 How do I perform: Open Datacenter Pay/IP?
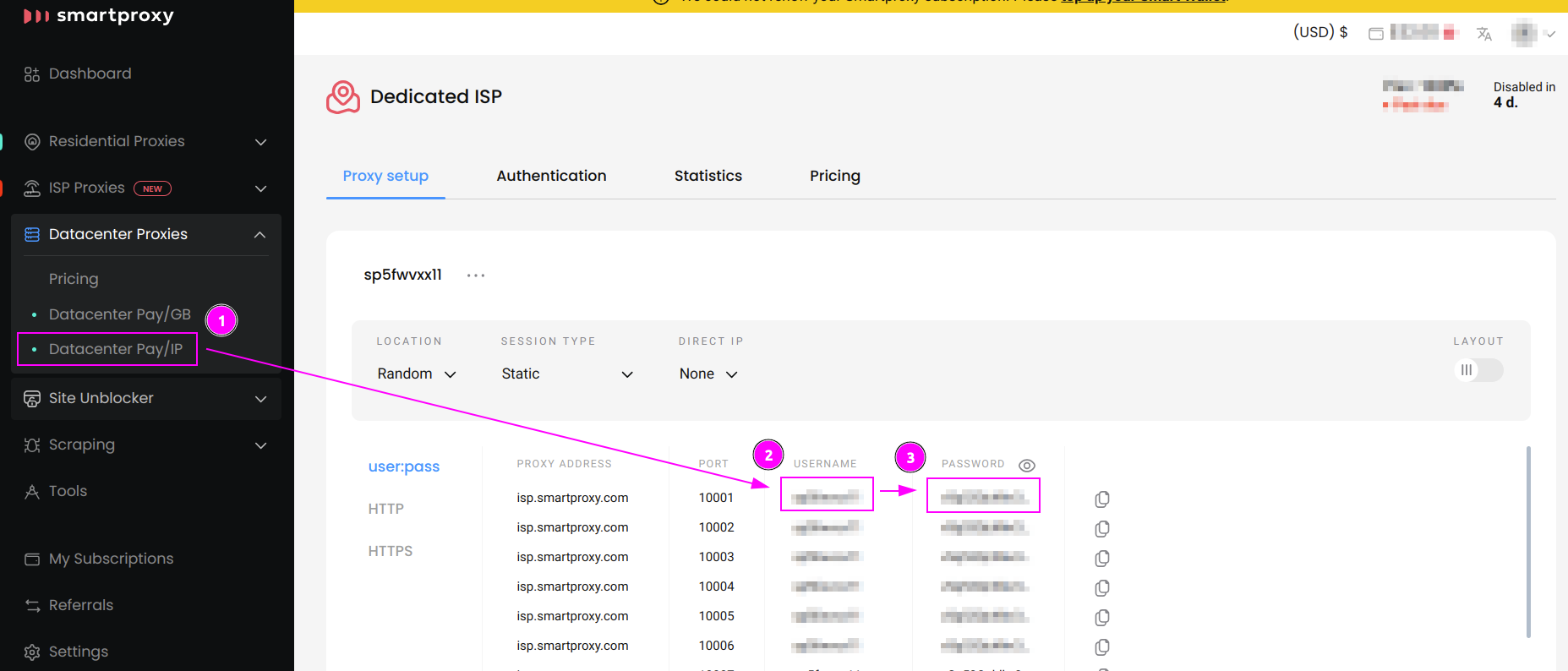[x=116, y=349]
